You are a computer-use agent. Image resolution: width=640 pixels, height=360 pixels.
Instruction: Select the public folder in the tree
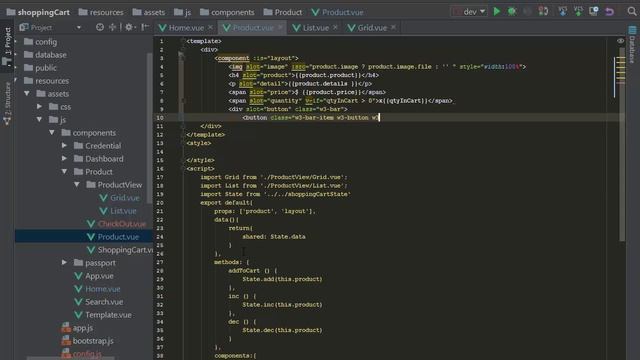[x=40, y=68]
